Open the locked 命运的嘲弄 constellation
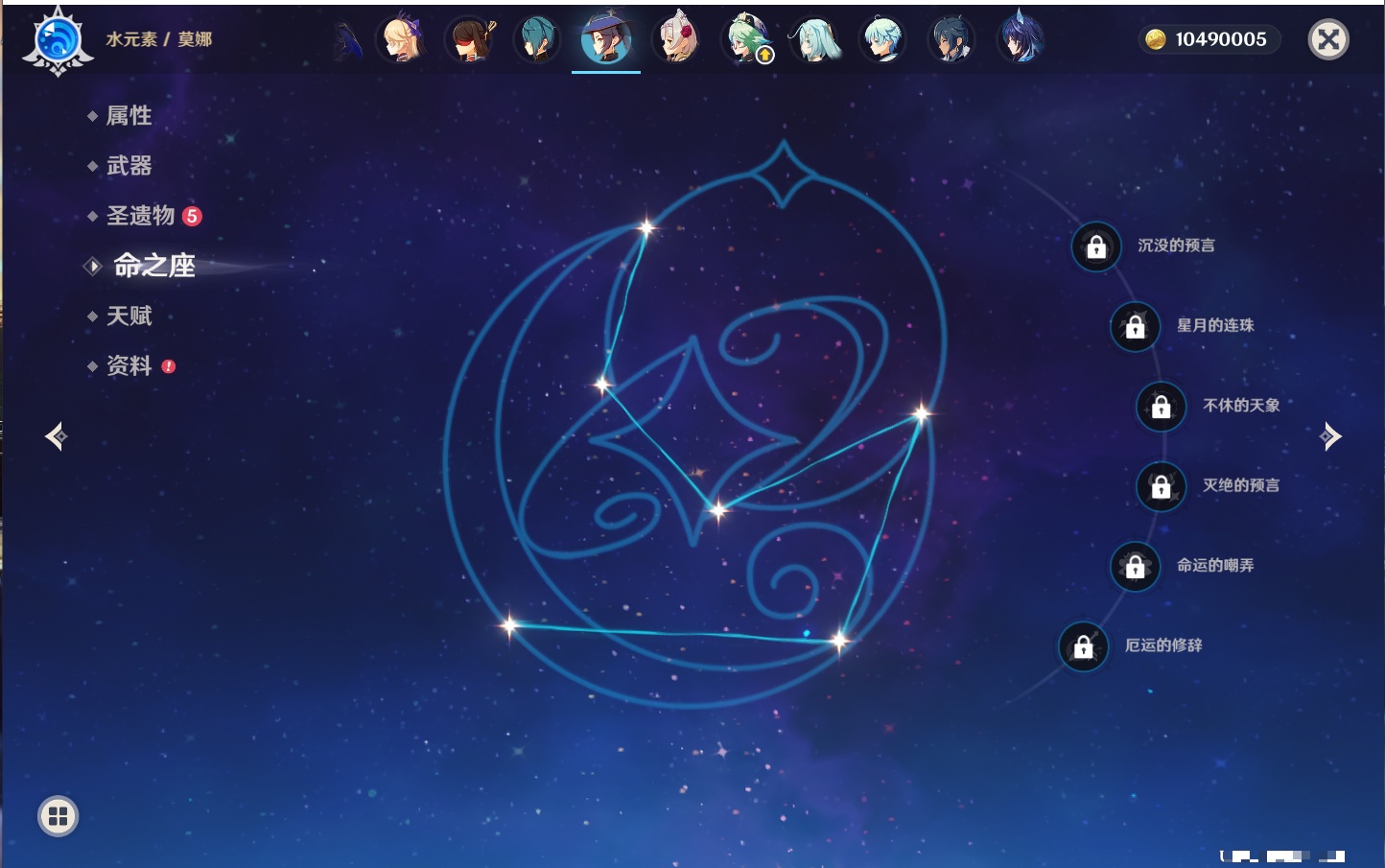This screenshot has width=1385, height=868. [1136, 567]
